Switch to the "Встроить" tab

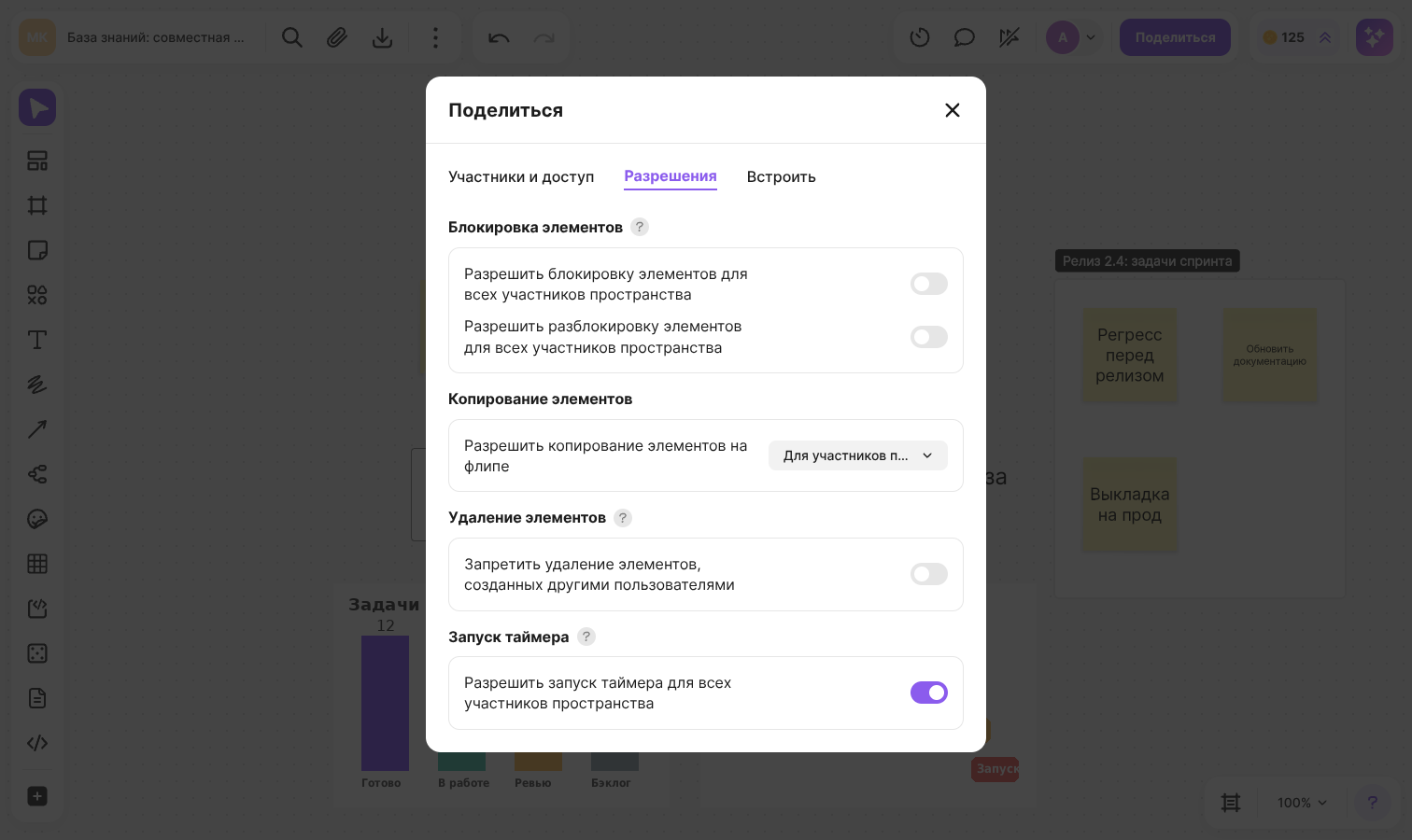(782, 176)
